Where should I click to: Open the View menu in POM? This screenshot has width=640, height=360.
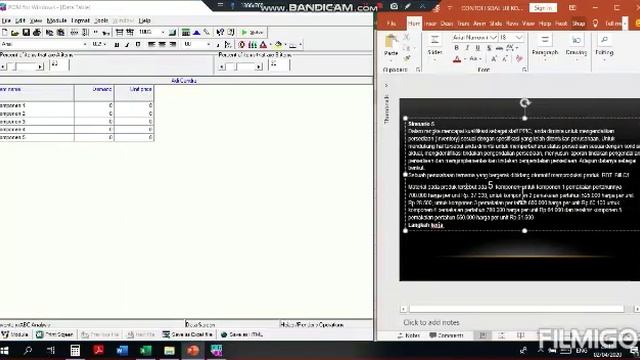pos(36,20)
